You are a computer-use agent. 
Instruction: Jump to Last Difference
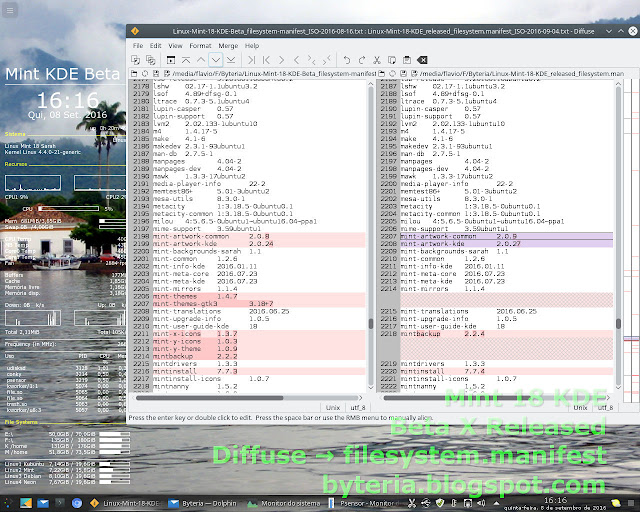pyautogui.click(x=231, y=60)
